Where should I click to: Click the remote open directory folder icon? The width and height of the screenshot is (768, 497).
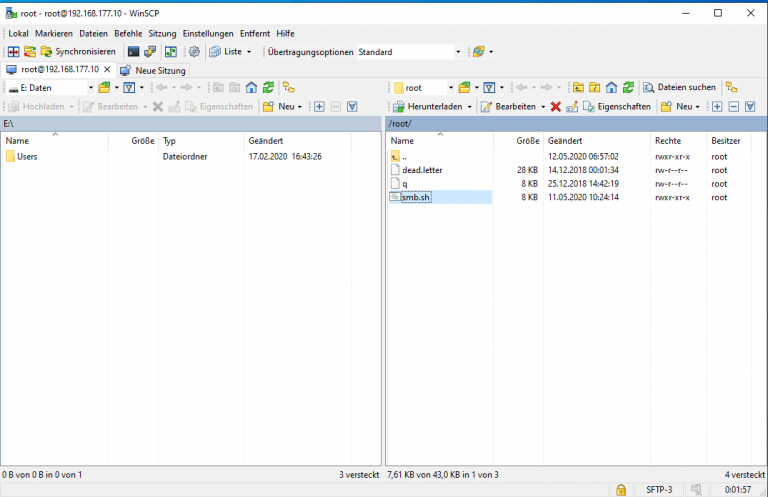pyautogui.click(x=464, y=88)
